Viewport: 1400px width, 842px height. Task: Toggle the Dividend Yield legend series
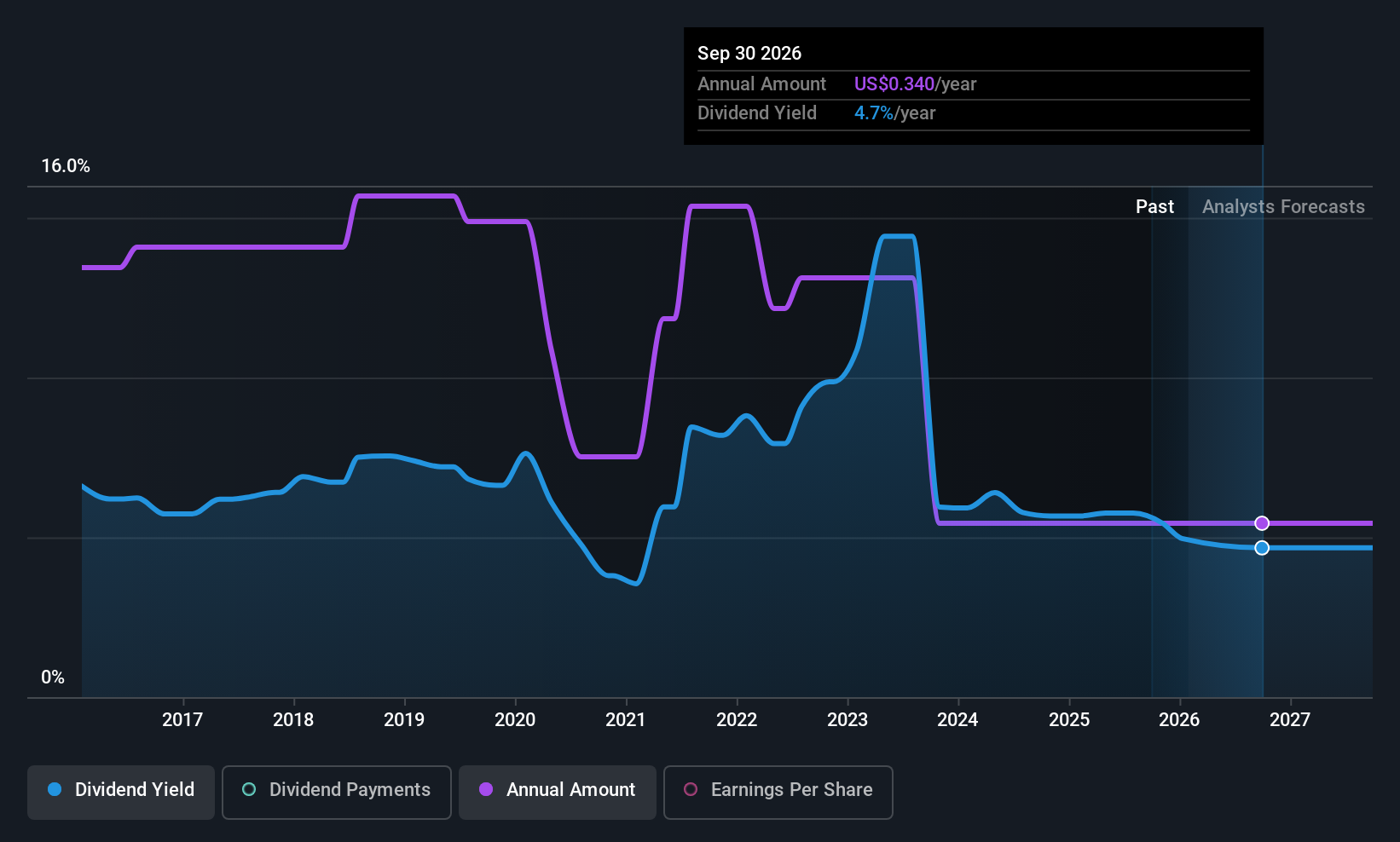point(121,792)
